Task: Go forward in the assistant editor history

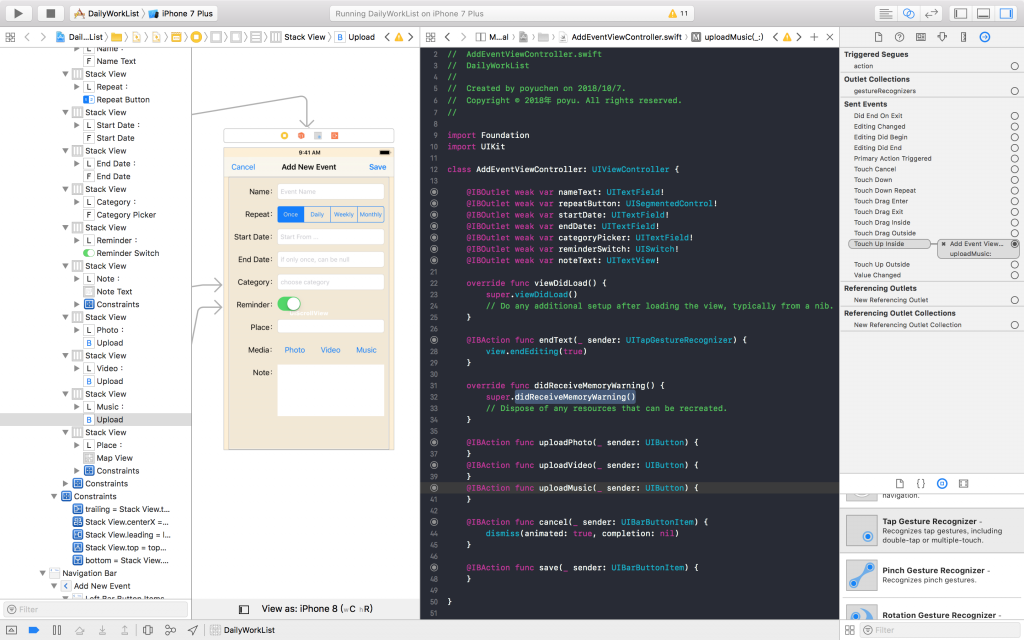Action: pos(463,37)
